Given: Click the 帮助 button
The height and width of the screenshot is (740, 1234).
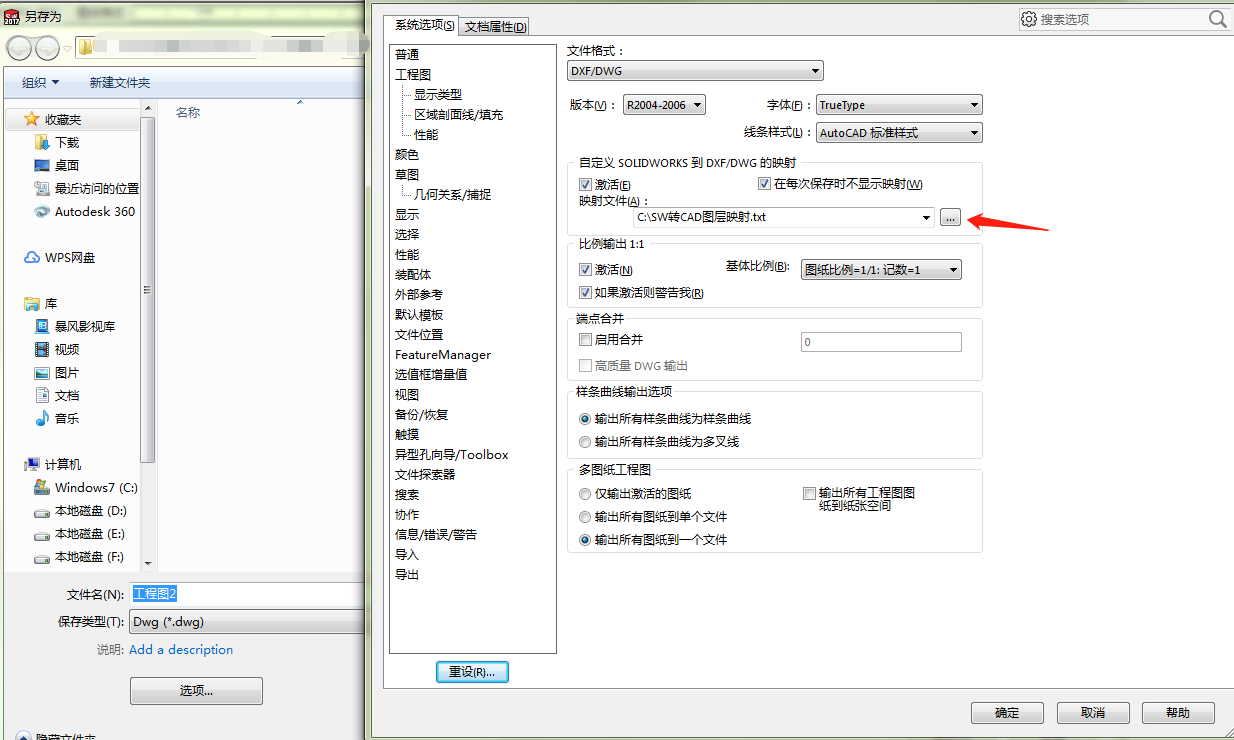Looking at the screenshot, I should [1178, 713].
